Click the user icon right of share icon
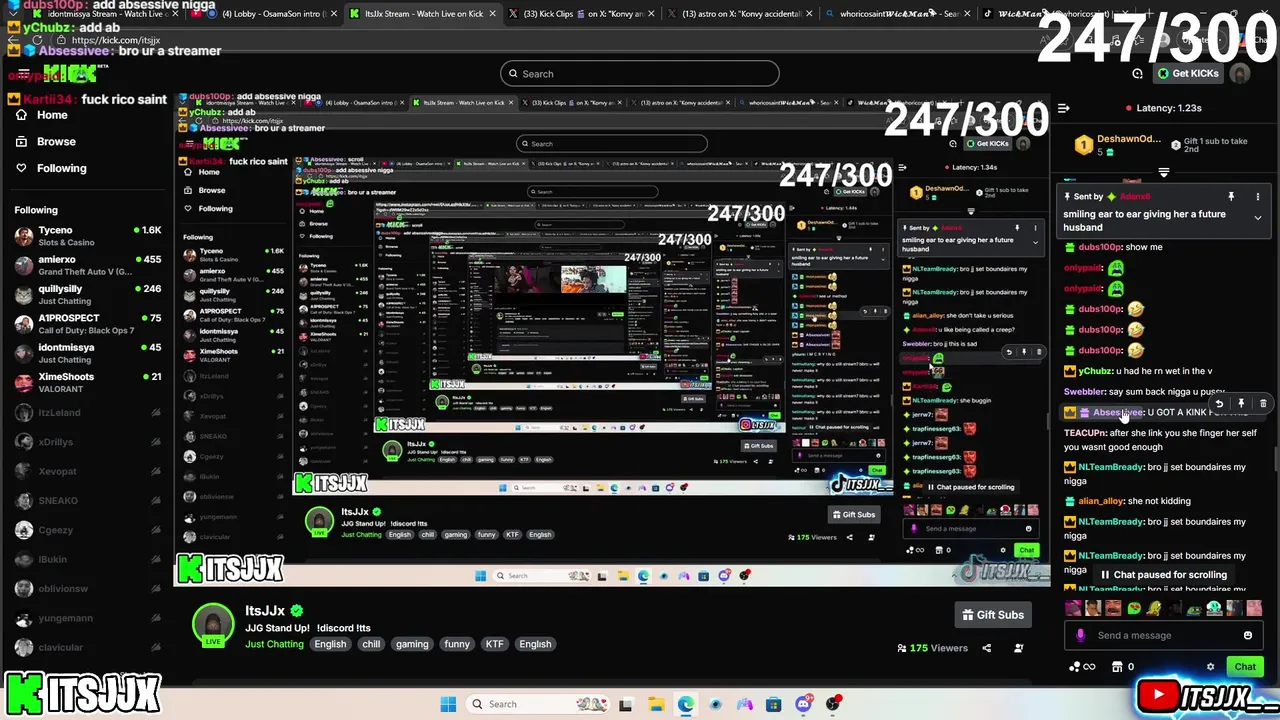The image size is (1280, 720). (1019, 648)
